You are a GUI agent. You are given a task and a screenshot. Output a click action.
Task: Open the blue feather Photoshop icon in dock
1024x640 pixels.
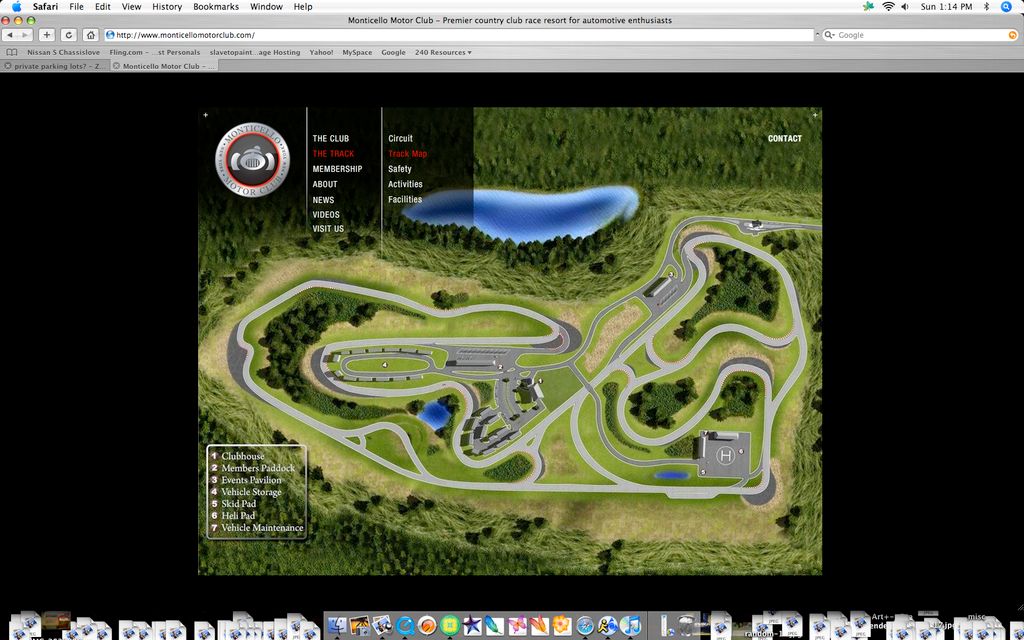(494, 625)
